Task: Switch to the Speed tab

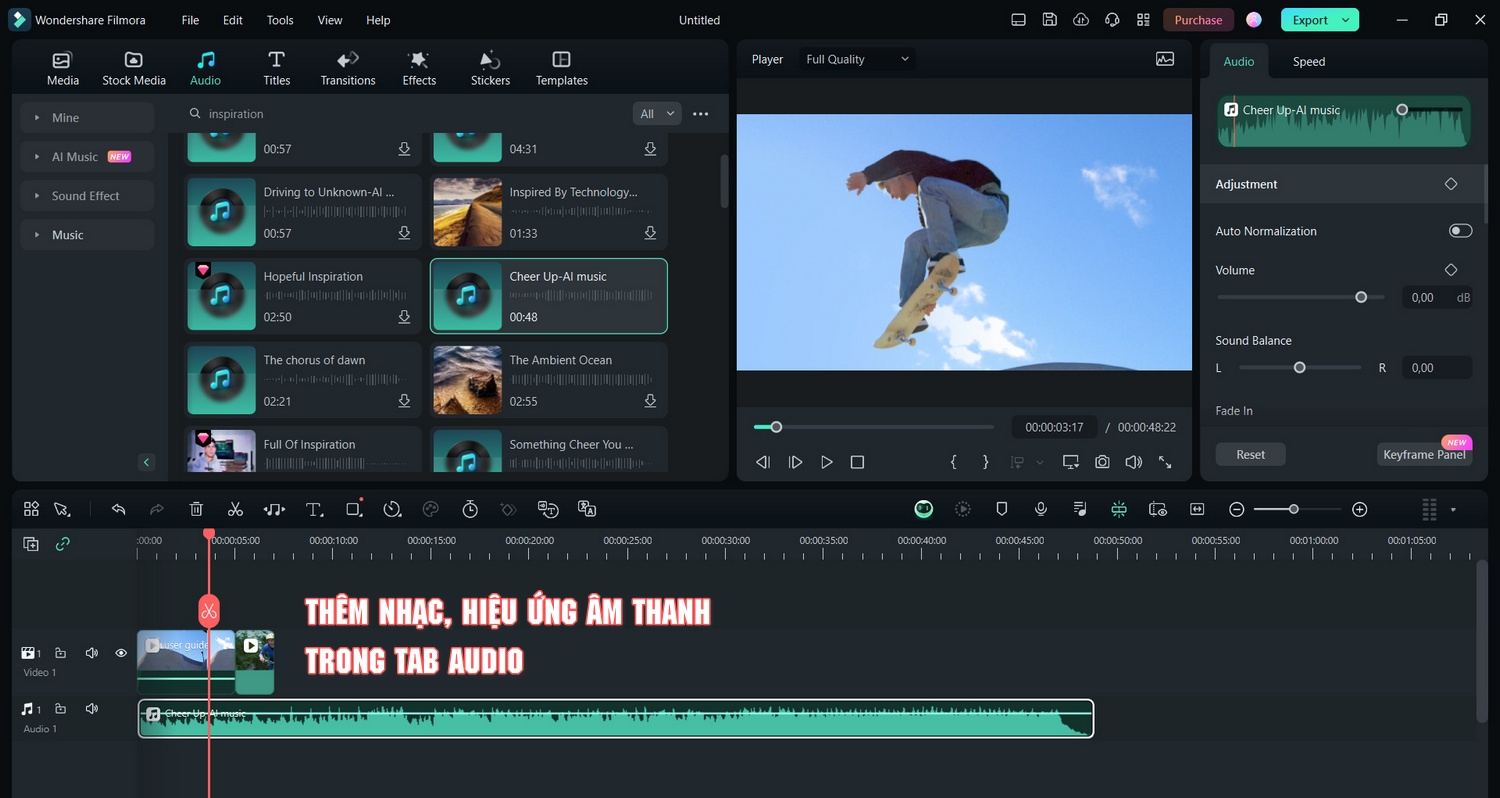Action: click(1308, 62)
